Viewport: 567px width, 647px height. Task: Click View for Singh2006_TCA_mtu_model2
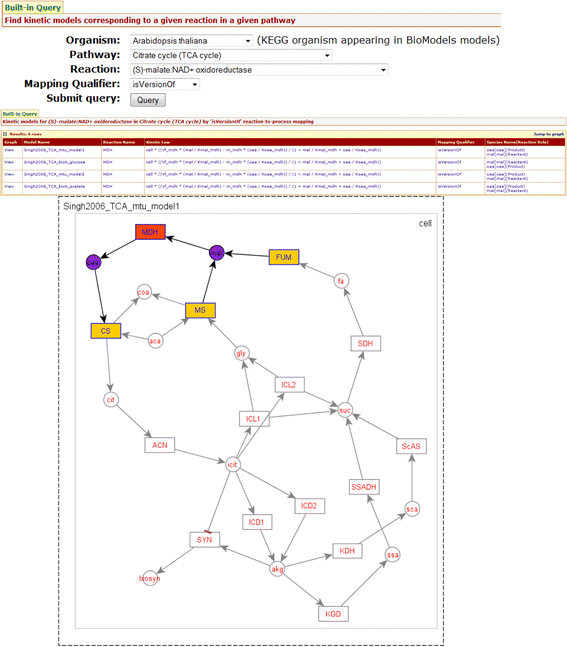click(x=9, y=174)
